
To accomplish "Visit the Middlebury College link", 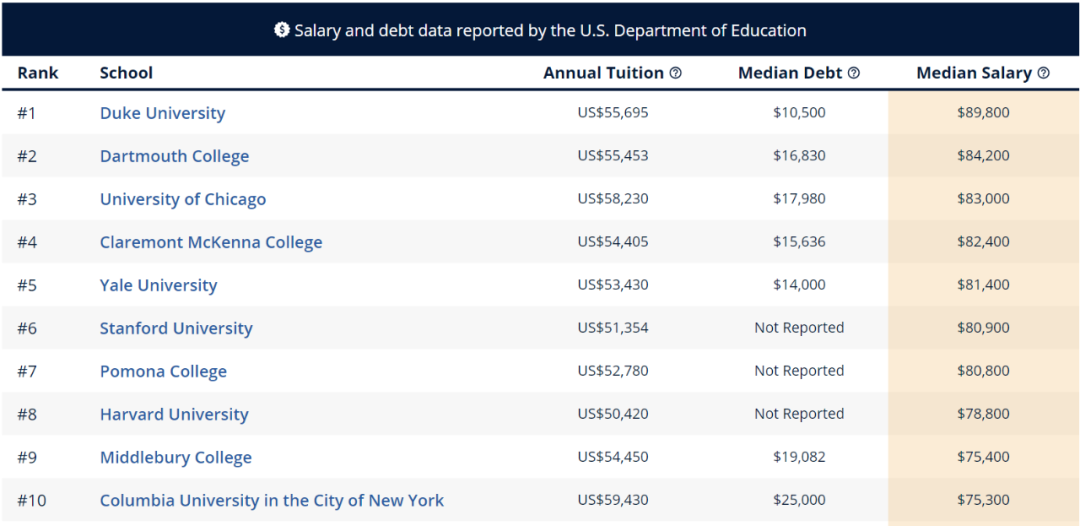I will (176, 458).
